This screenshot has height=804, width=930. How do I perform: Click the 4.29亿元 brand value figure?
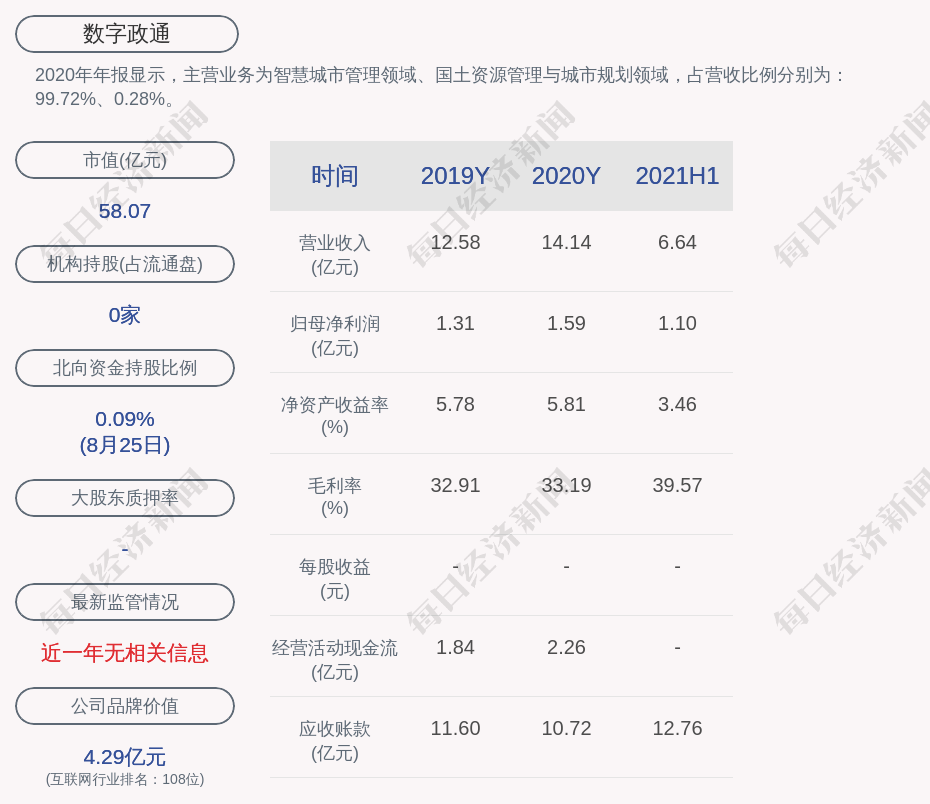pyautogui.click(x=125, y=757)
